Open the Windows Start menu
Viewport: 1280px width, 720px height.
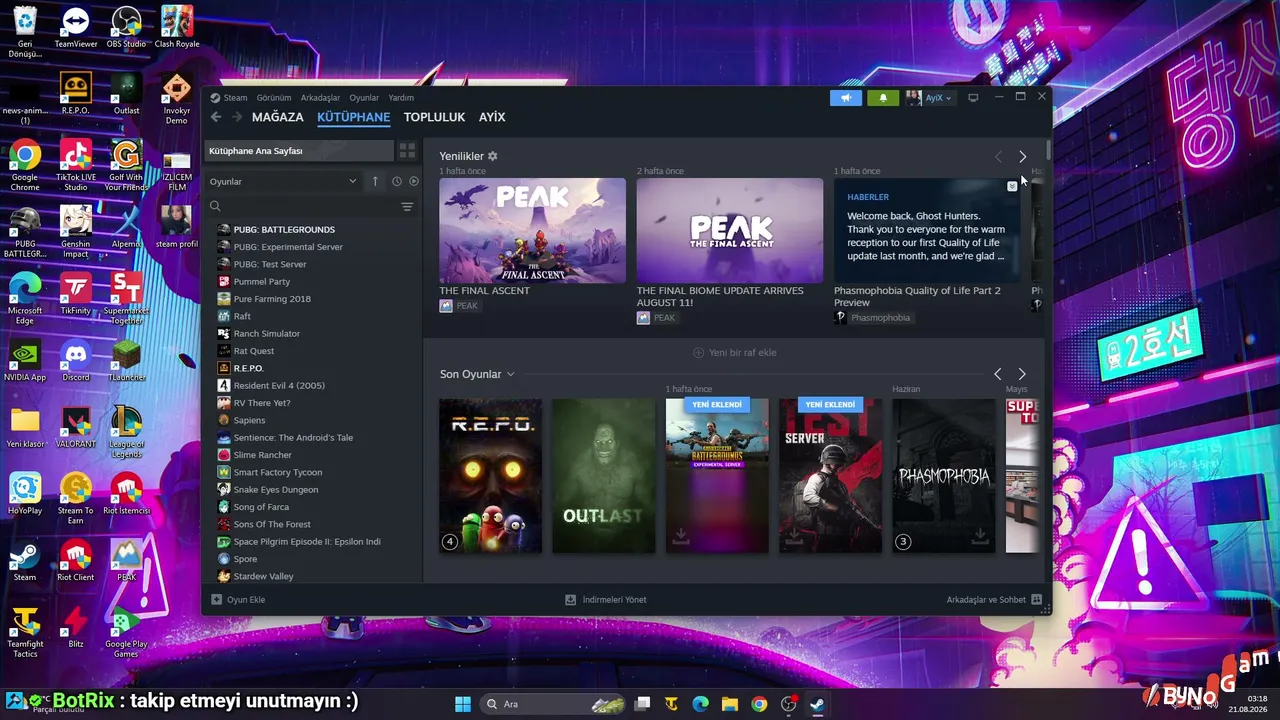(463, 704)
